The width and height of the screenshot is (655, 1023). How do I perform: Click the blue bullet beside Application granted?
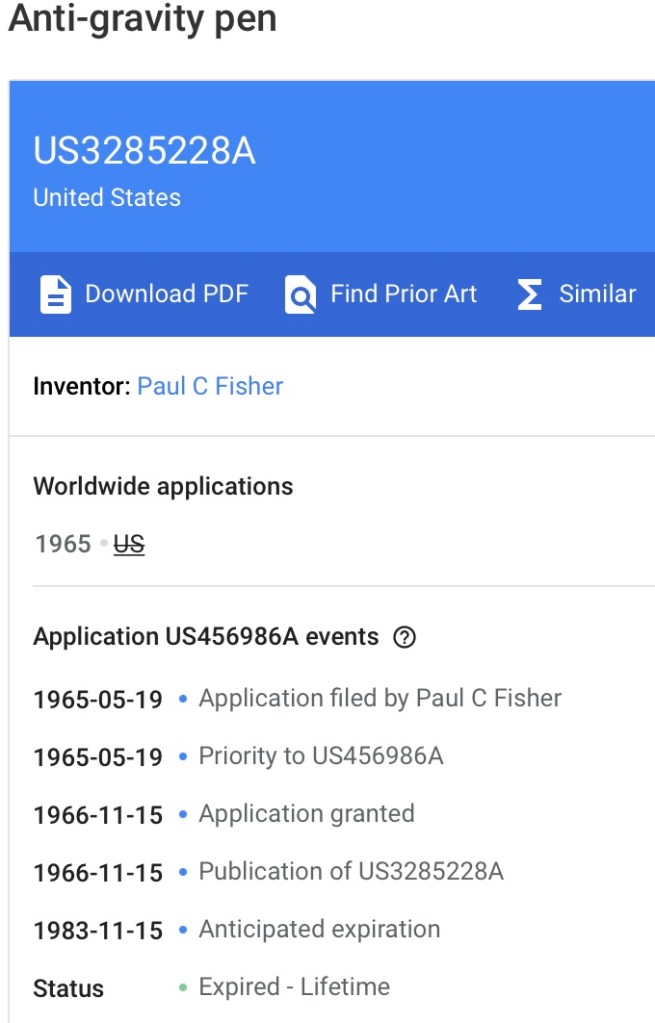[x=183, y=814]
